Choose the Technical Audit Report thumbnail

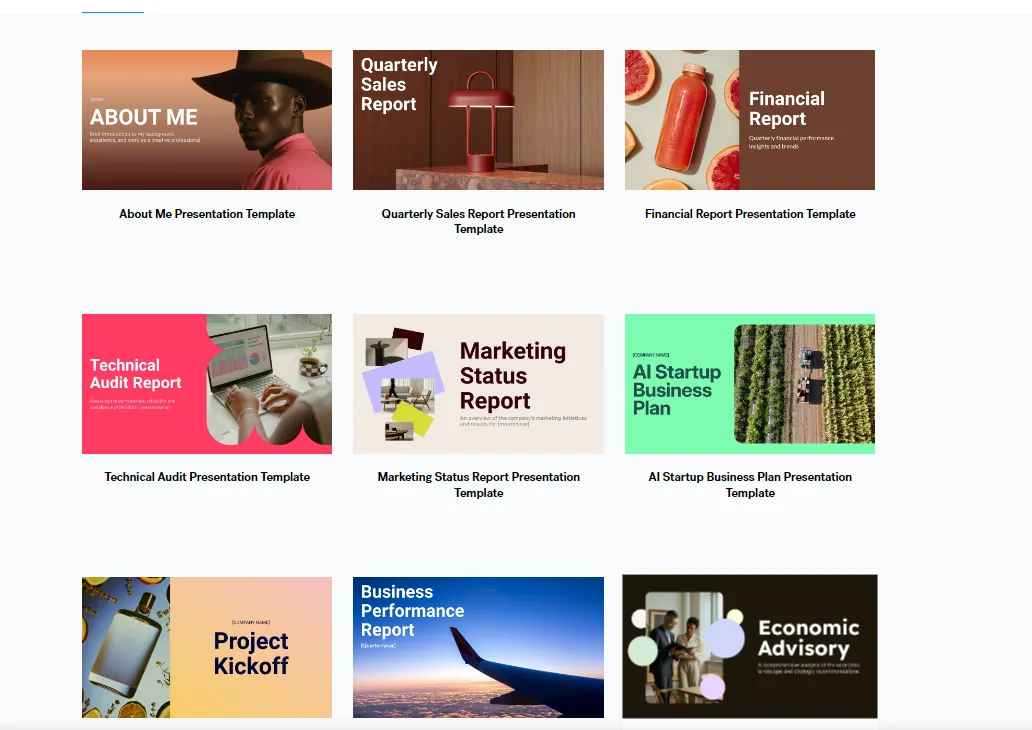[207, 384]
